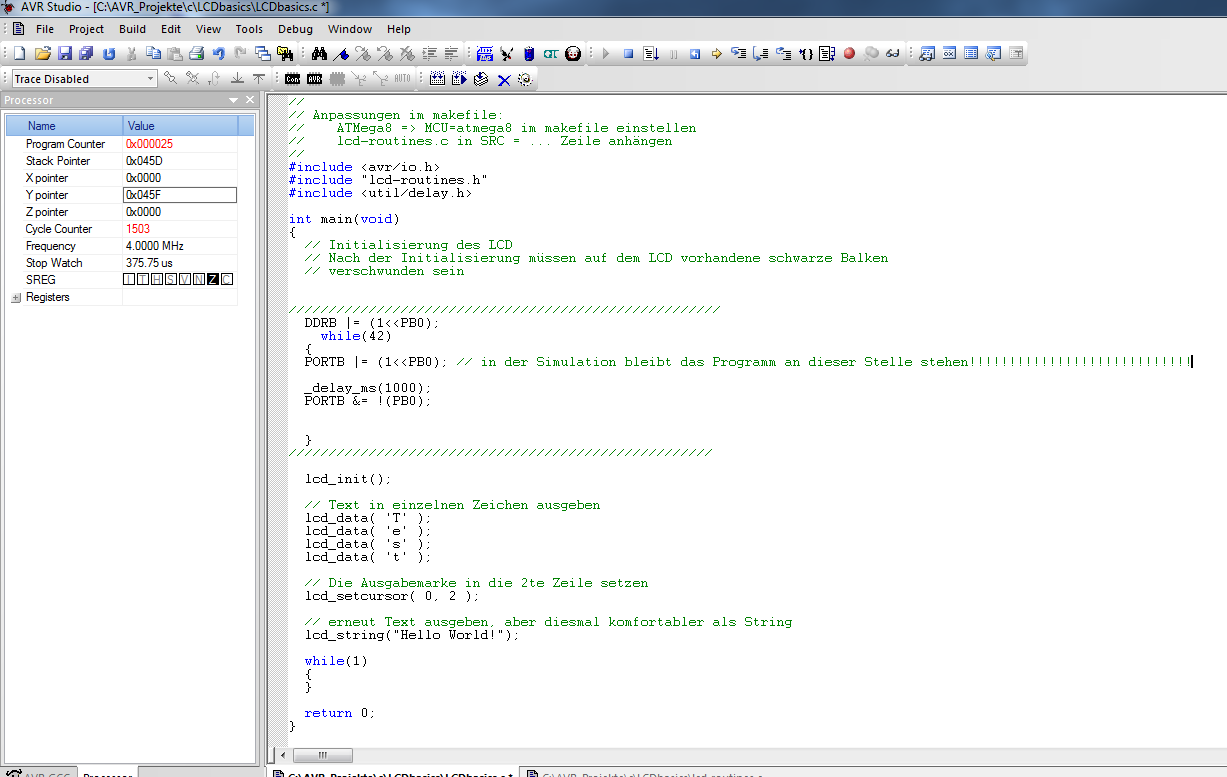Run to cursor braces icon
The height and width of the screenshot is (777, 1227).
(805, 53)
